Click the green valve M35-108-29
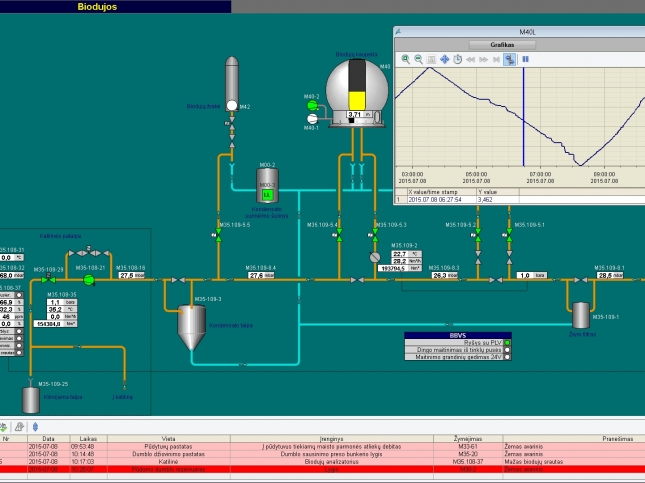The image size is (645, 483). click(49, 279)
